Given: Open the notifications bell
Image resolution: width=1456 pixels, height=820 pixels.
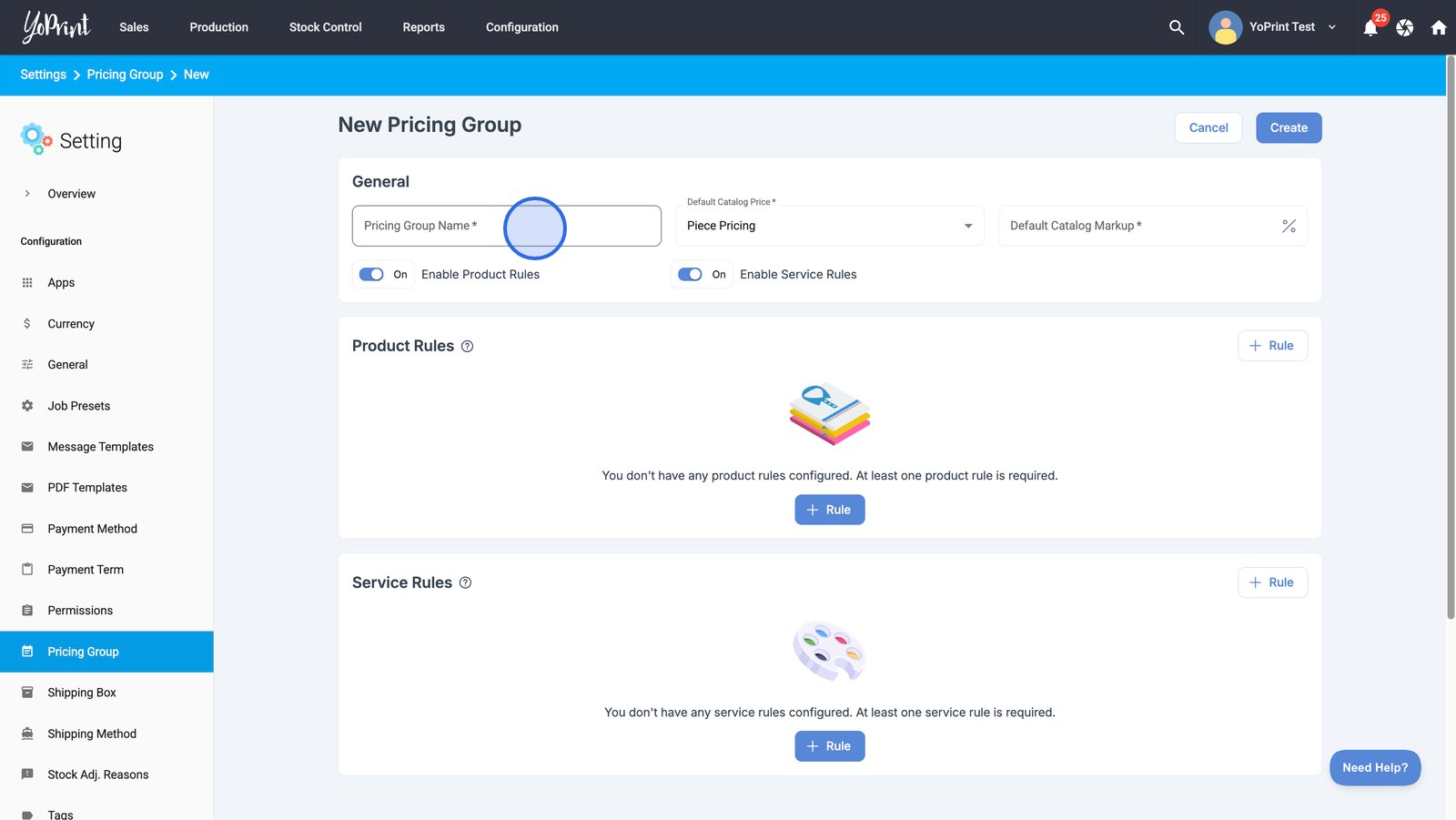Looking at the screenshot, I should point(1370,28).
